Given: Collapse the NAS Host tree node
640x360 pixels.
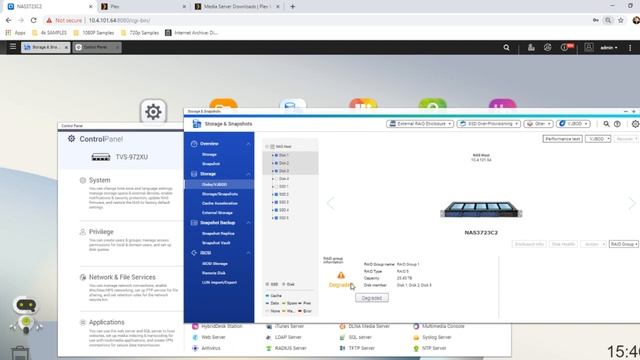Looking at the screenshot, I should pyautogui.click(x=267, y=147).
